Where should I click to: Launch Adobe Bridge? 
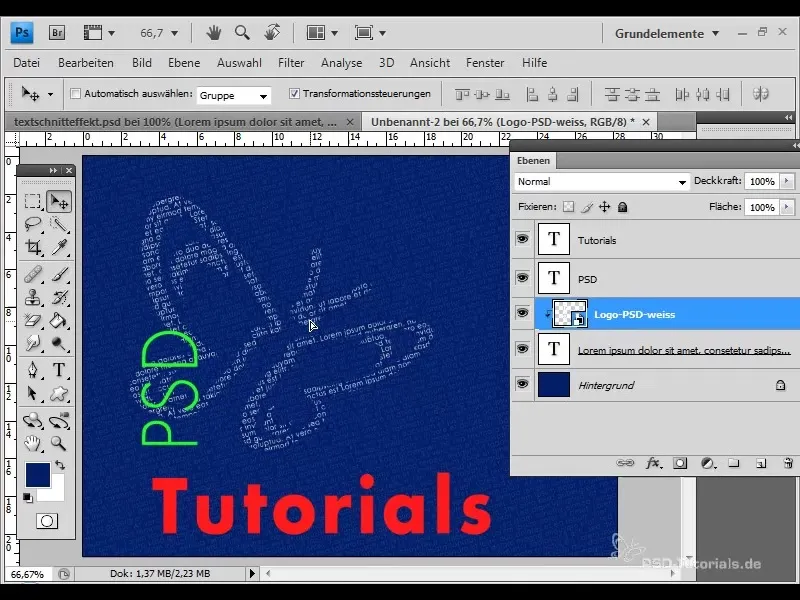click(x=57, y=33)
